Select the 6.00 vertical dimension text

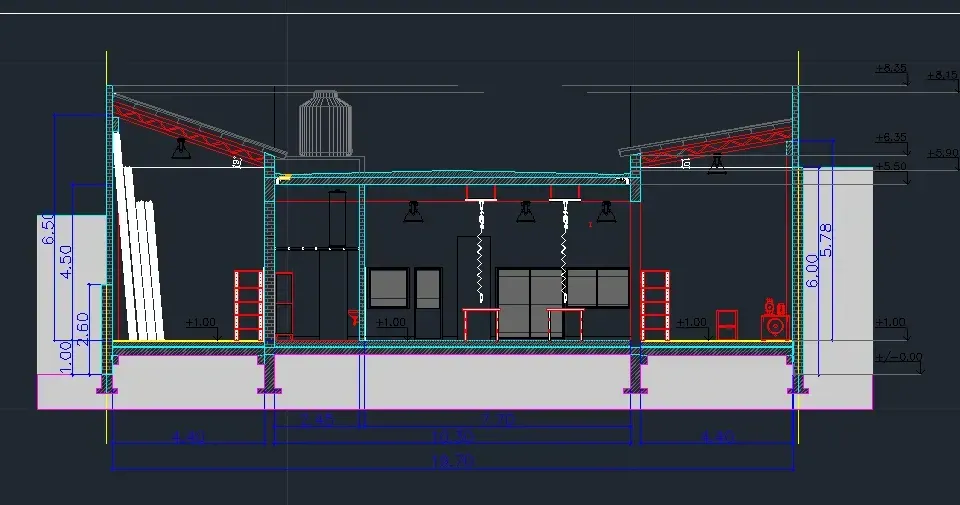812,271
